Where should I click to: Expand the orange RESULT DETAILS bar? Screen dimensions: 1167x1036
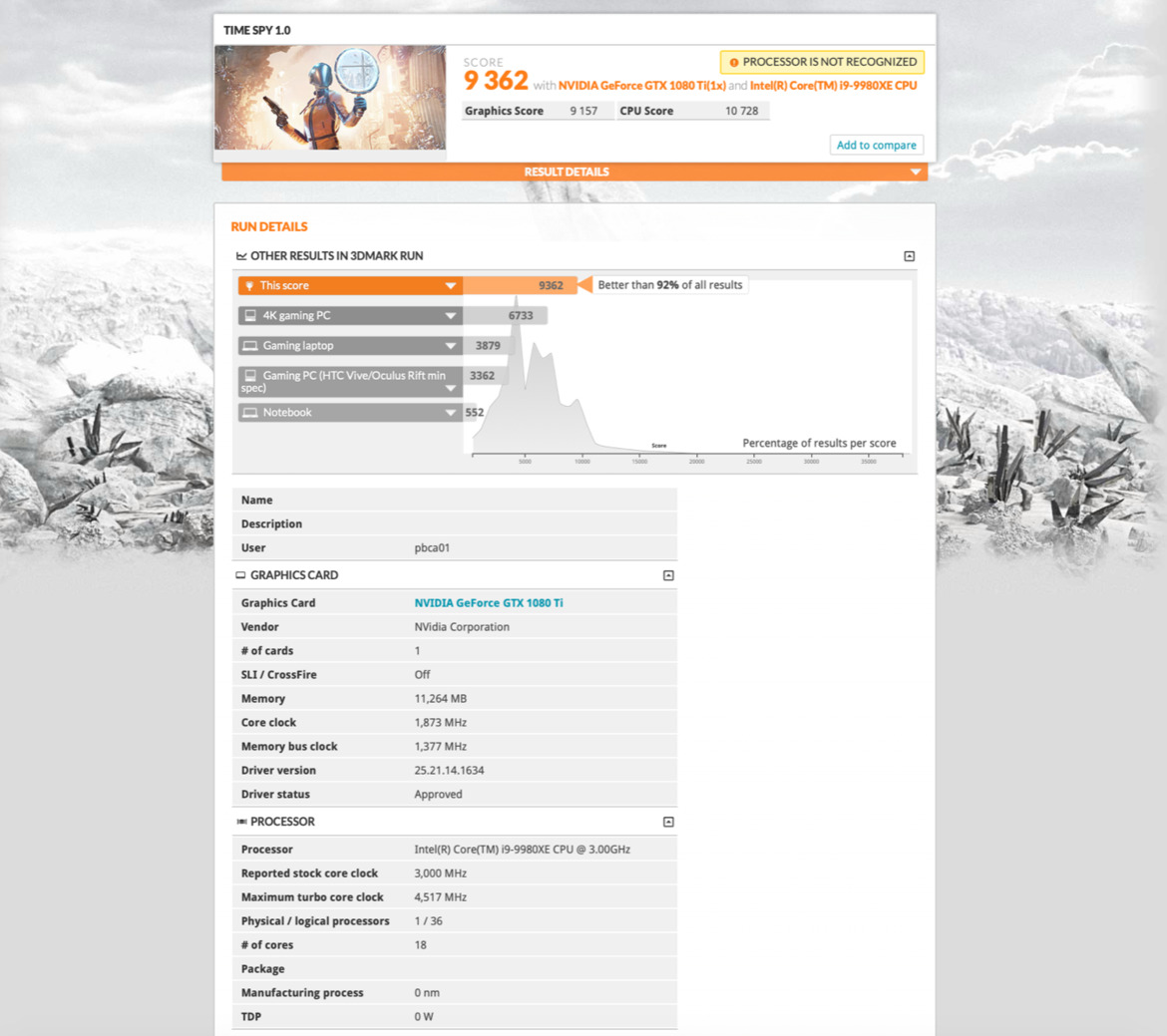[574, 172]
